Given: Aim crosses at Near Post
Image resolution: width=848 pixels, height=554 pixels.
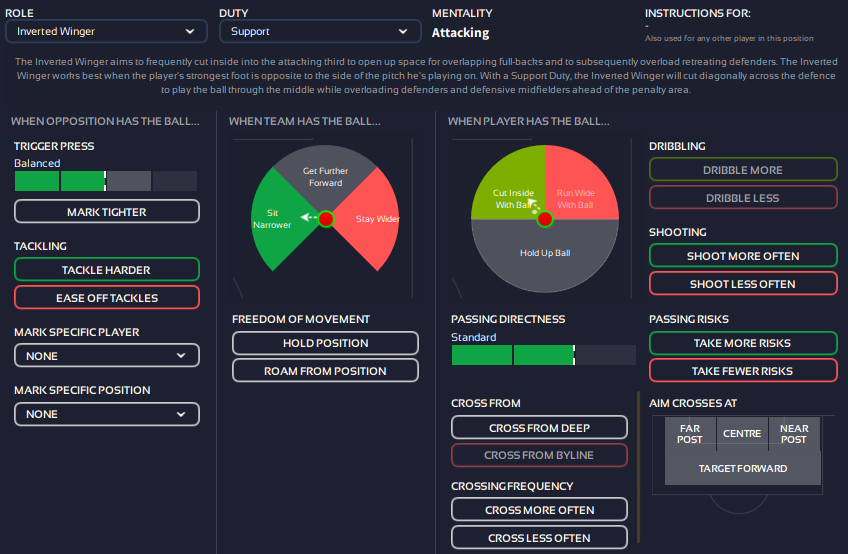Looking at the screenshot, I should click(x=794, y=434).
